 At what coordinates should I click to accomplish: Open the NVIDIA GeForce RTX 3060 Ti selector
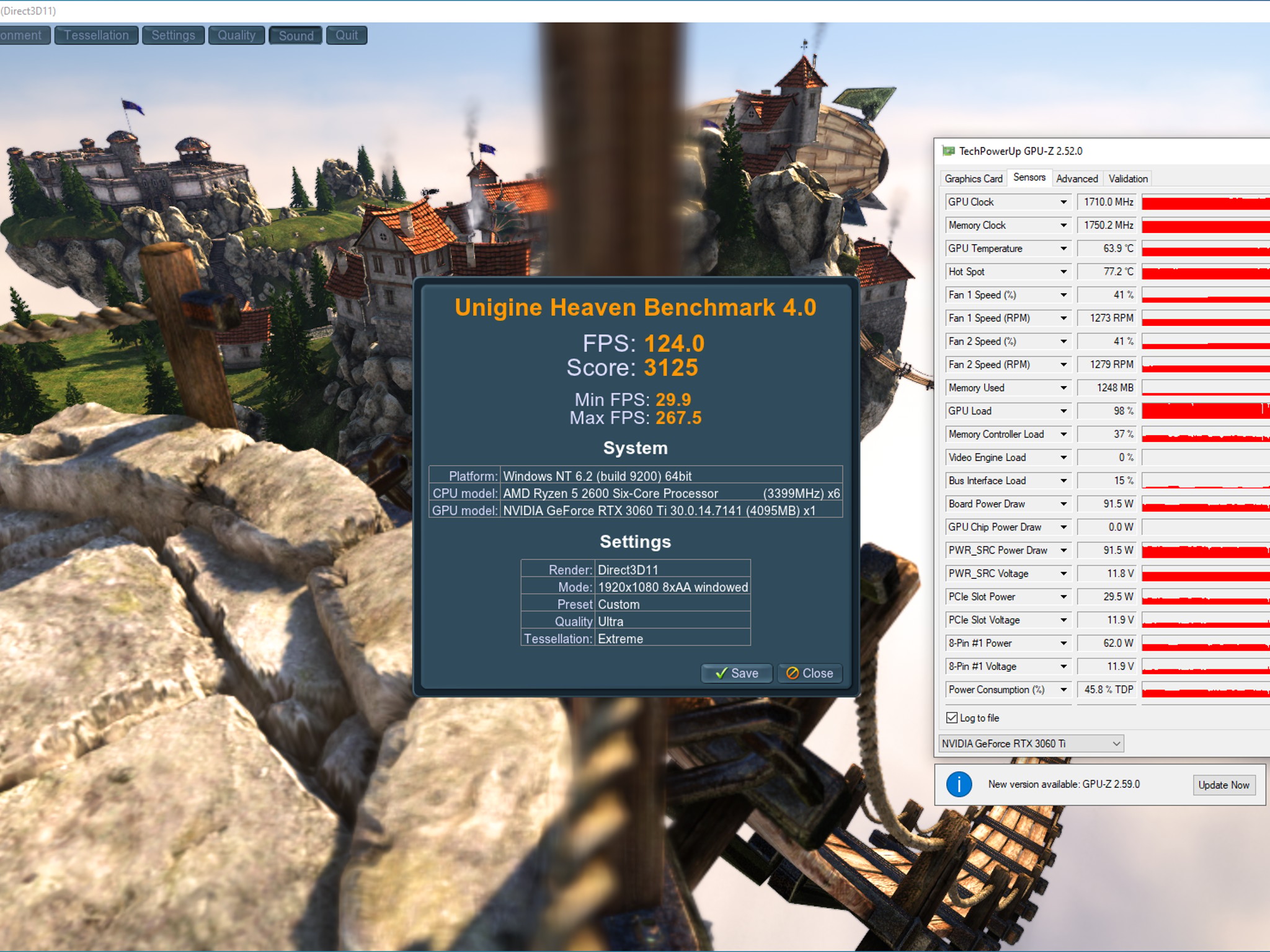pos(1031,743)
